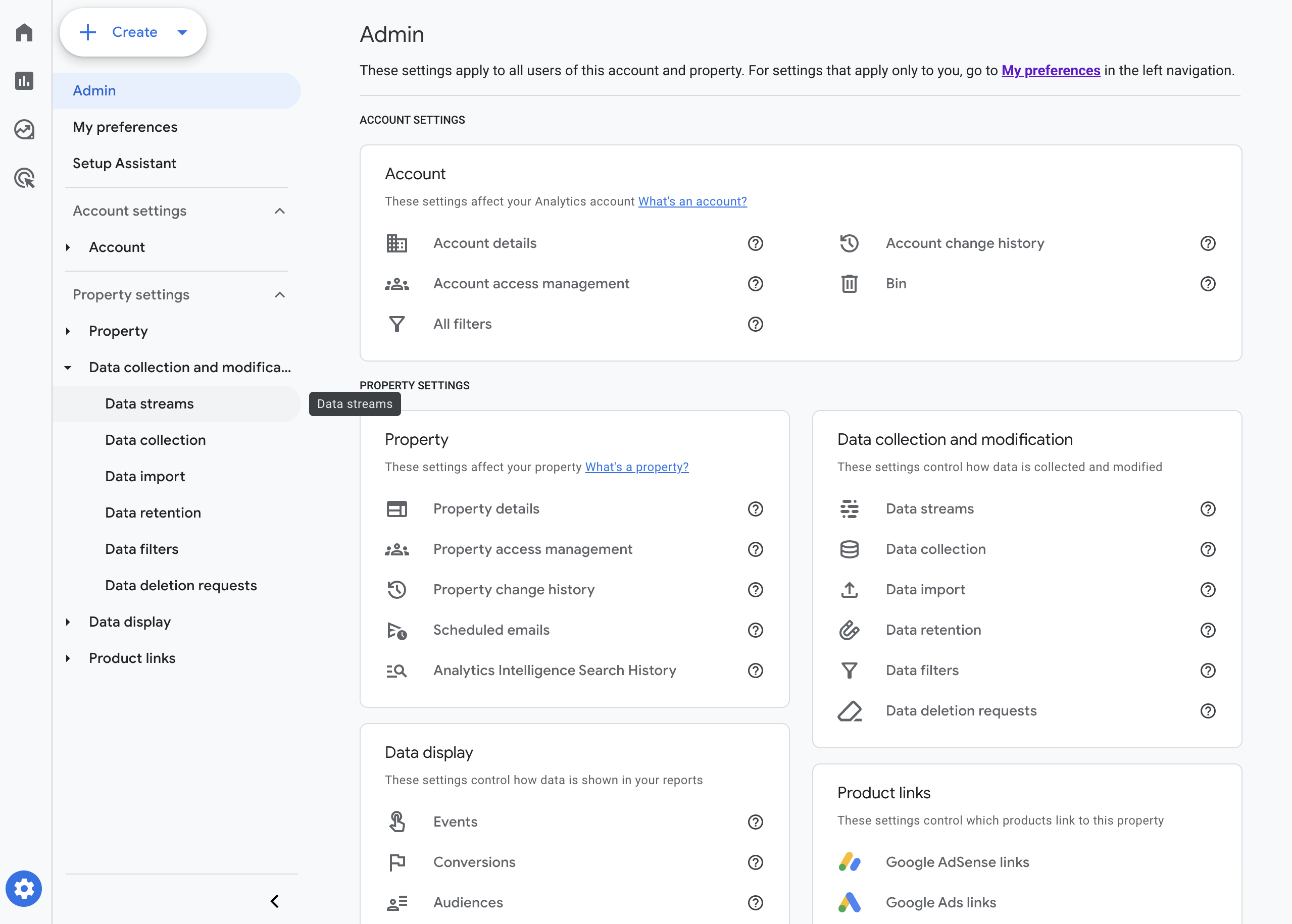Select My preferences in the sidebar
Image resolution: width=1292 pixels, height=924 pixels.
coord(125,127)
